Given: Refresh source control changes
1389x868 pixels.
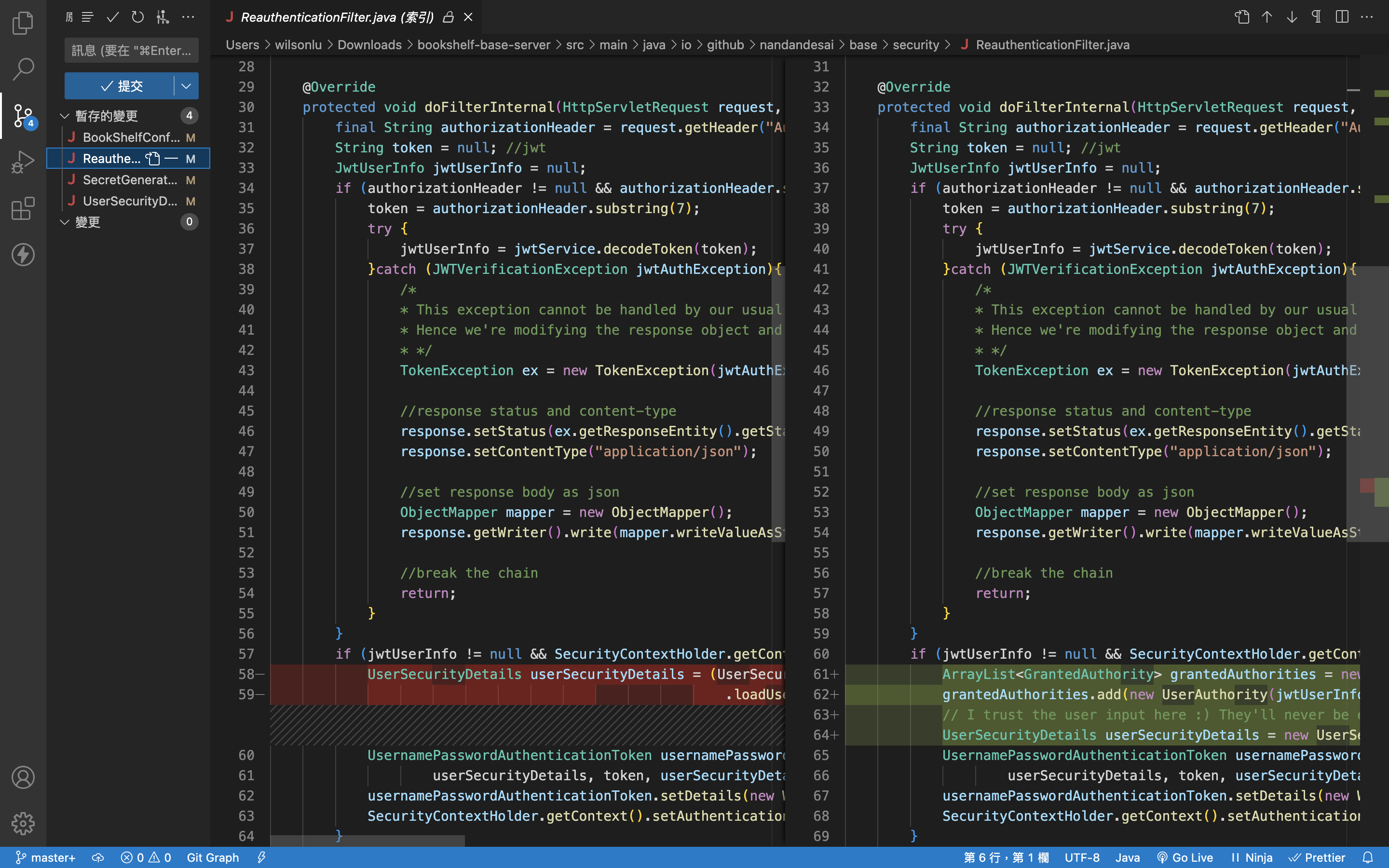Looking at the screenshot, I should [138, 17].
